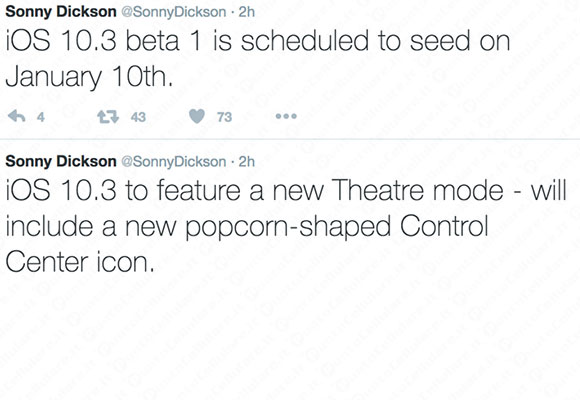The height and width of the screenshot is (400, 580).
Task: Open the tweet reading 'to feature a new'
Action: tap(286, 226)
